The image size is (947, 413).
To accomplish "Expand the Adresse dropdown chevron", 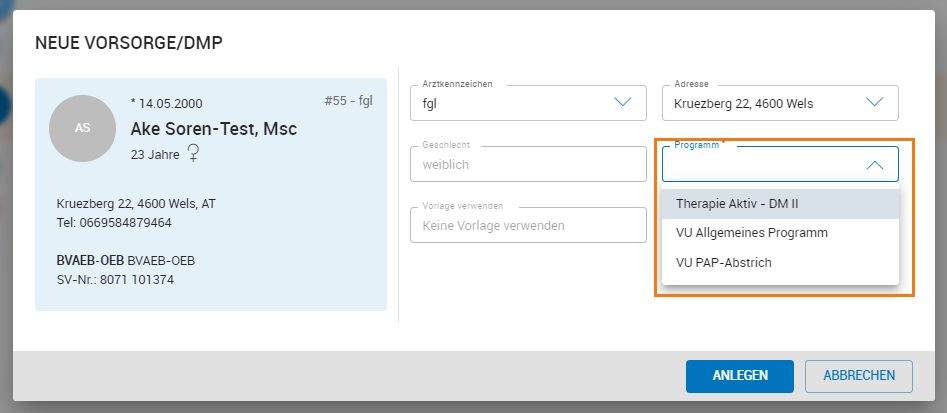I will [874, 102].
